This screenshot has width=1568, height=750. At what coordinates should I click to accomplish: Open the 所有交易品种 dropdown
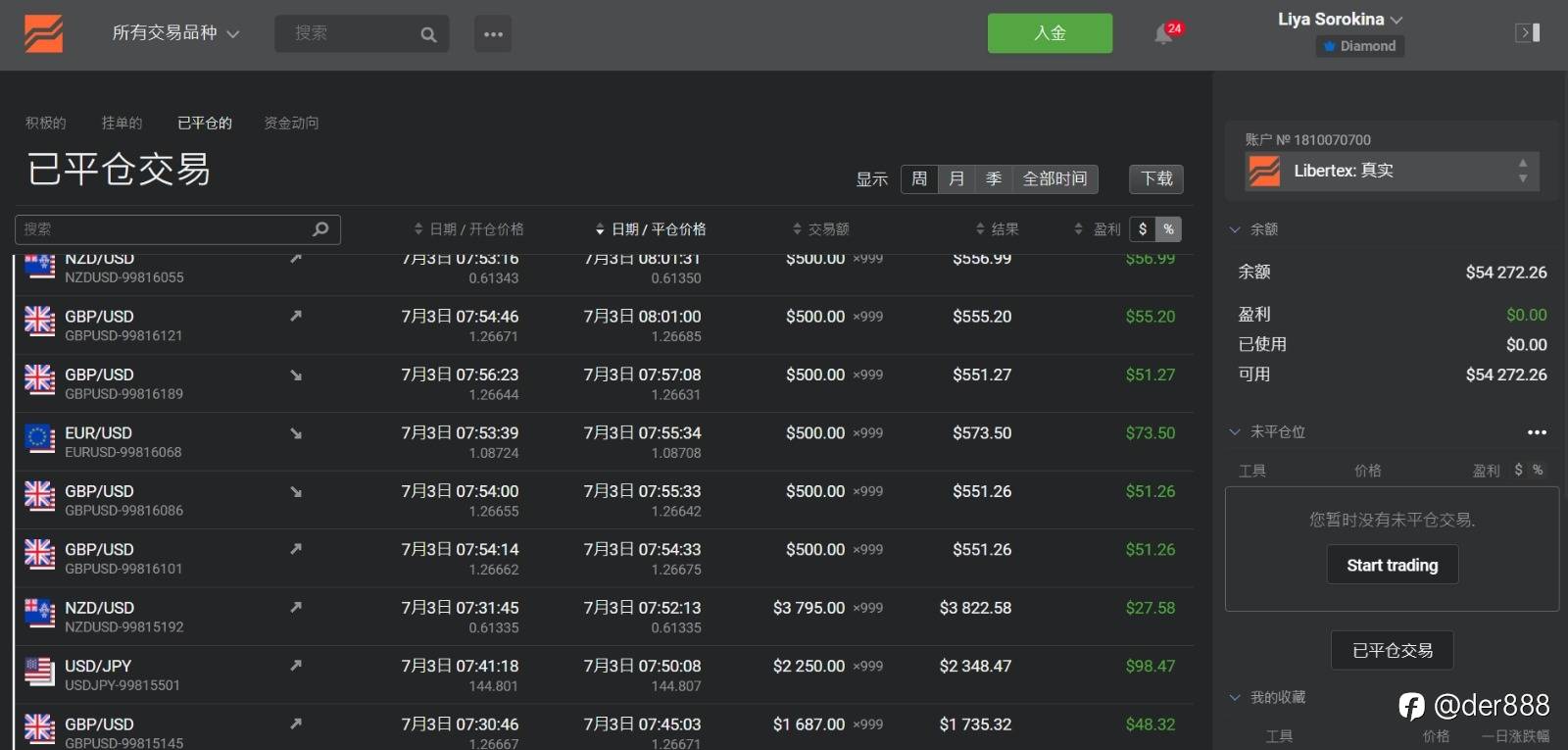pos(175,33)
